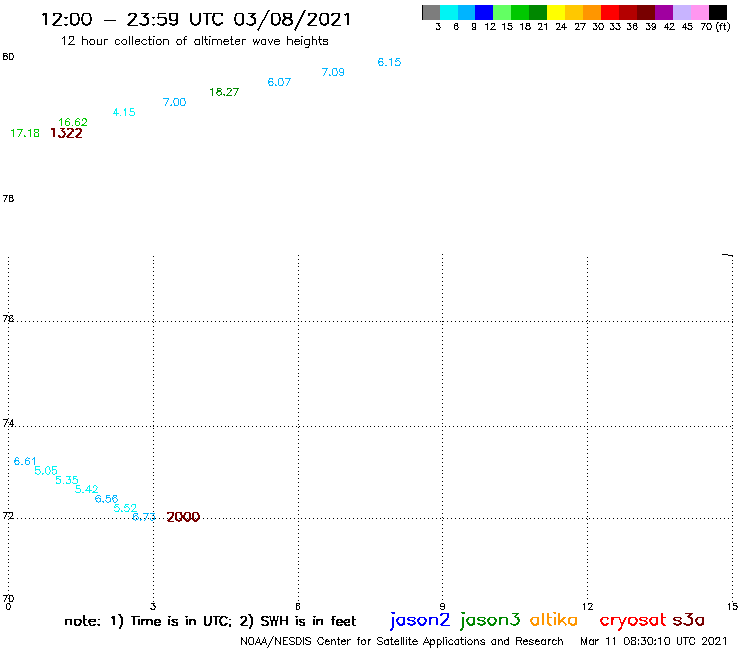Select the '12 hour collection' subtitle
Viewport: 740px width, 650px height.
pyautogui.click(x=194, y=41)
